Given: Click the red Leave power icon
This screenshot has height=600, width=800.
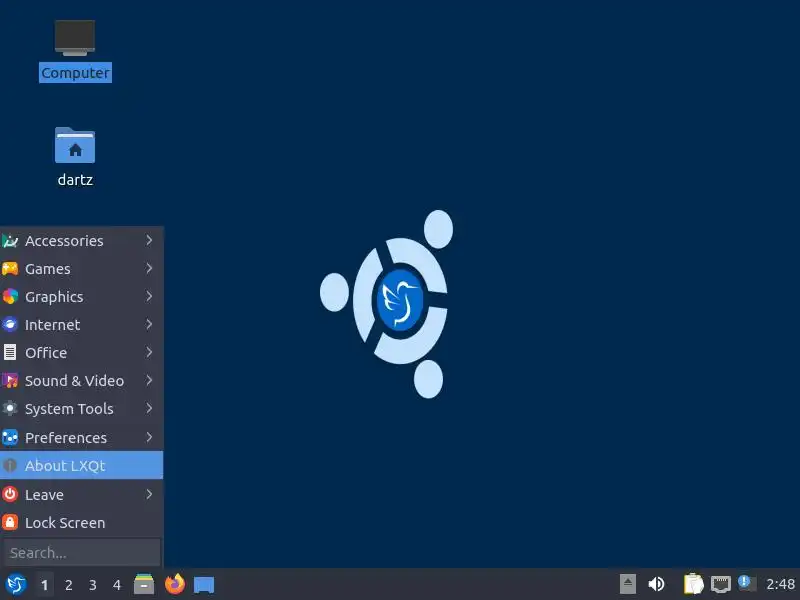Looking at the screenshot, I should click(10, 494).
